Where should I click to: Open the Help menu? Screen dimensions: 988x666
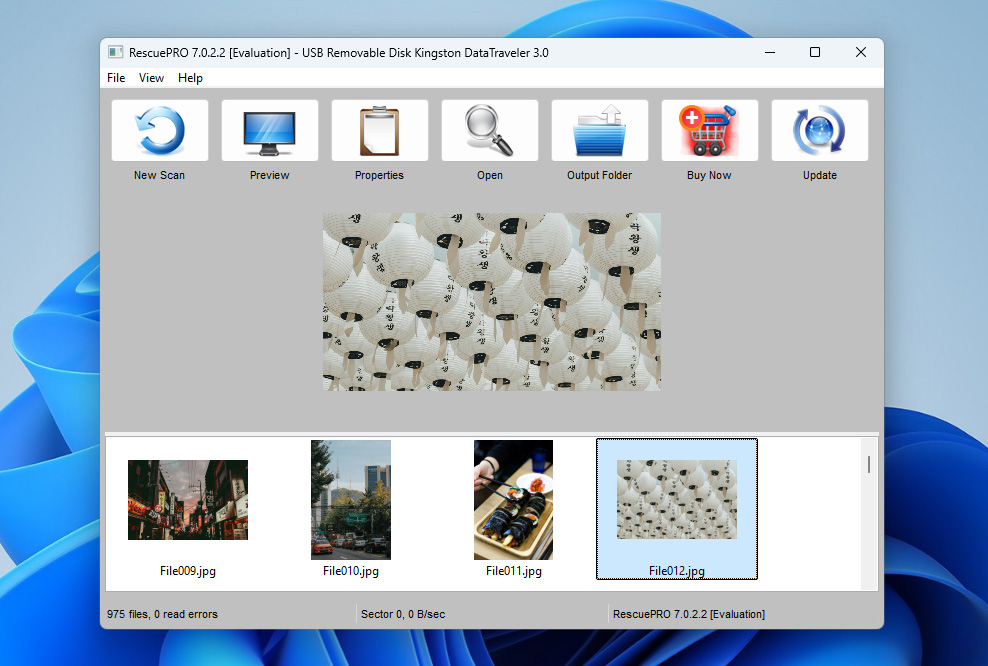pyautogui.click(x=190, y=78)
